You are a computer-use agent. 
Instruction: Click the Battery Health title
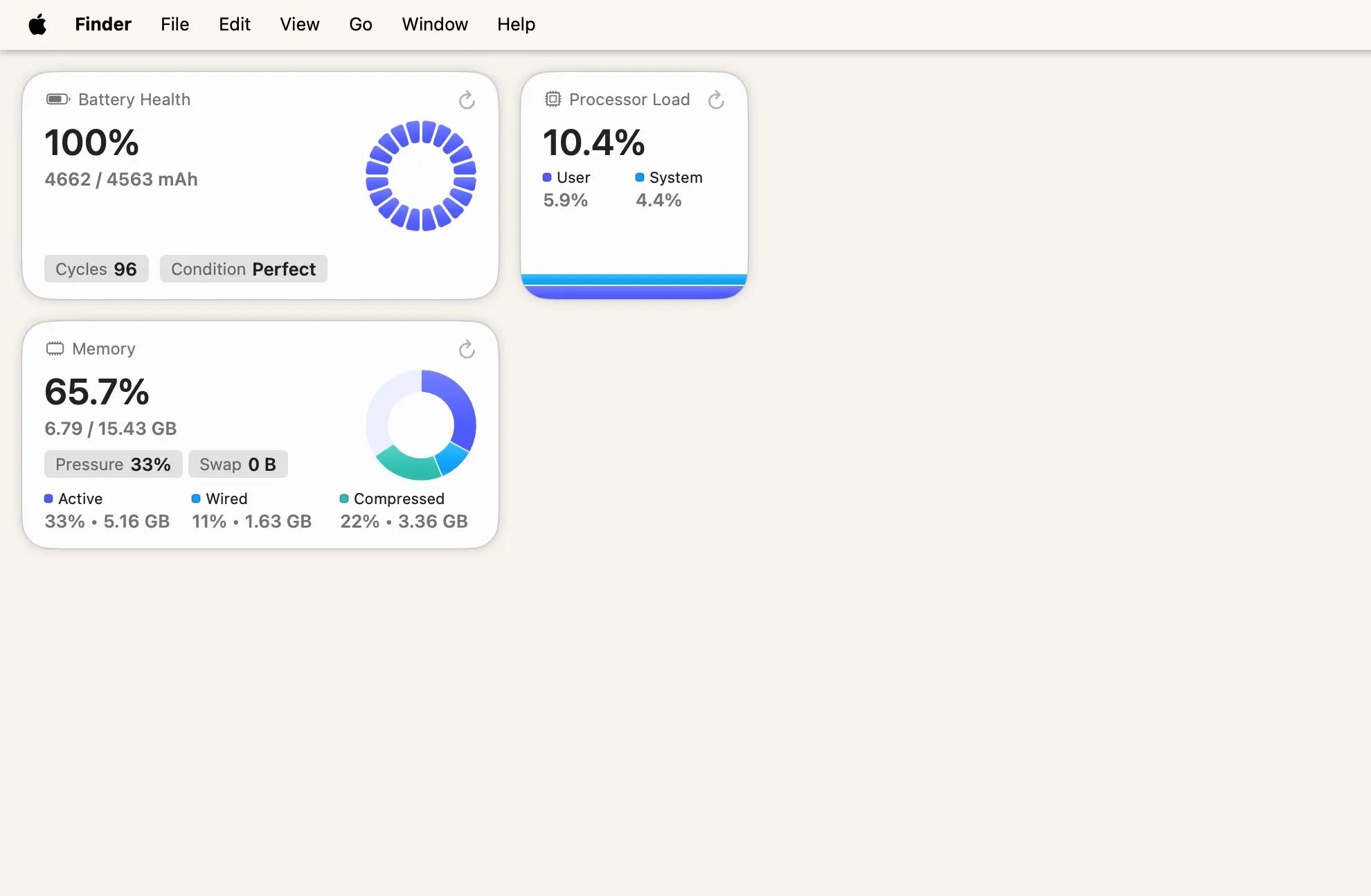pyautogui.click(x=134, y=99)
